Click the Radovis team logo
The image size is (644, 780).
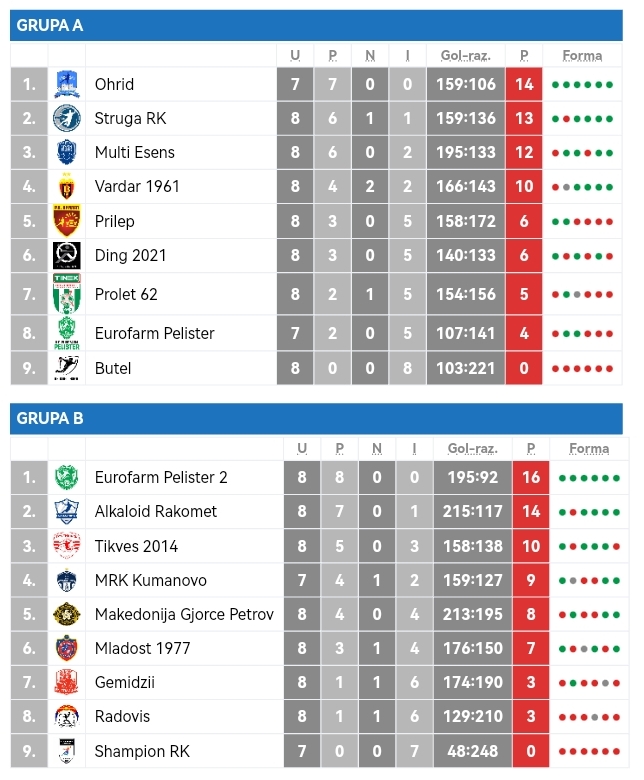pos(66,717)
